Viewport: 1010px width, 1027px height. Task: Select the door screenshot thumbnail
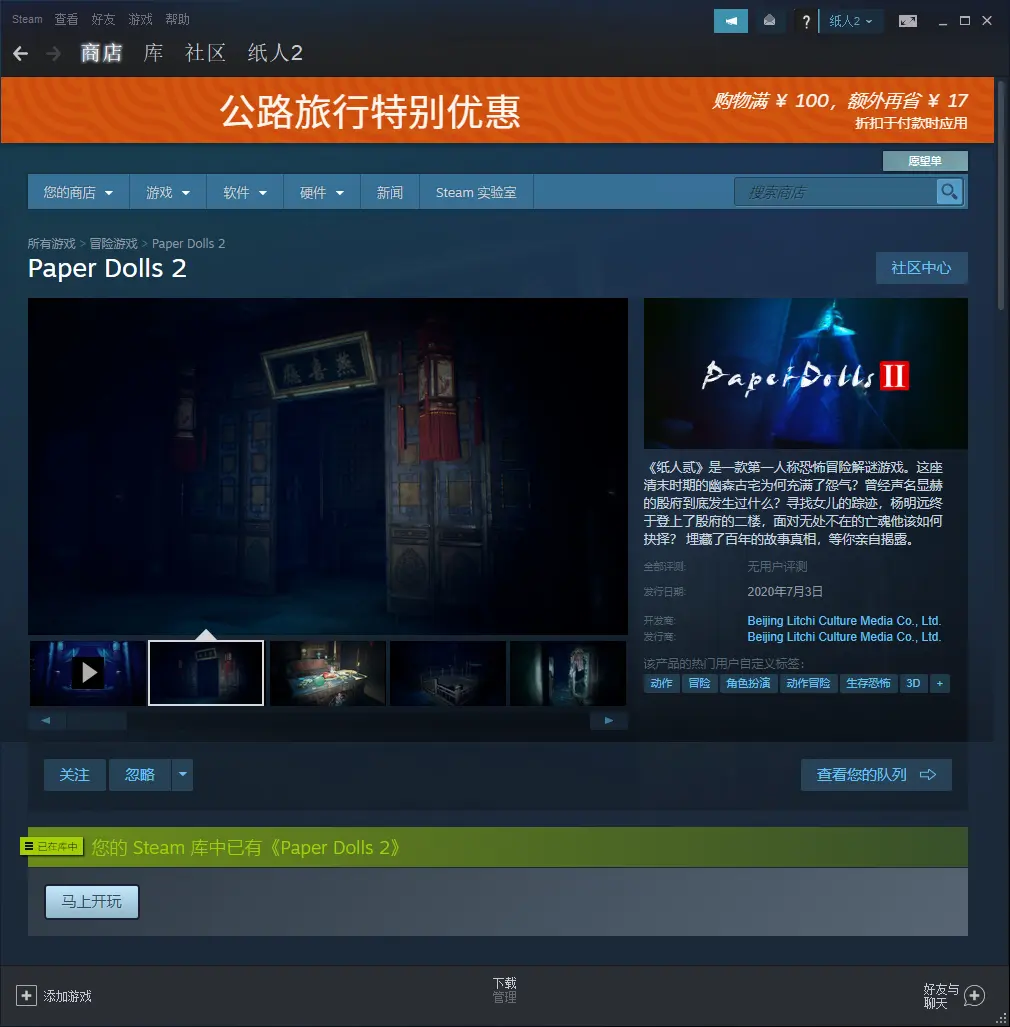pyautogui.click(x=206, y=673)
